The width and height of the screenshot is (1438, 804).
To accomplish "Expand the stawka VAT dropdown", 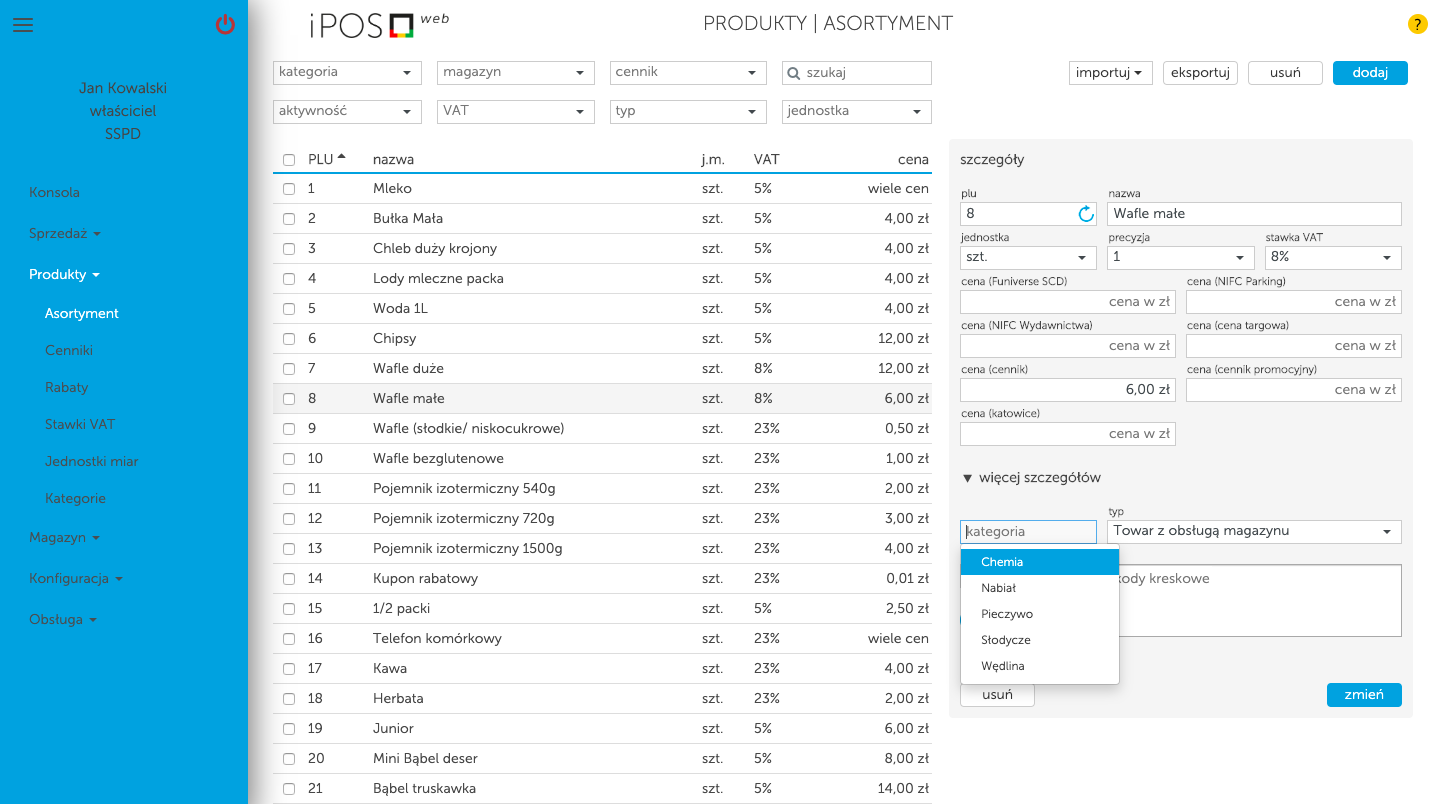I will click(x=1332, y=257).
